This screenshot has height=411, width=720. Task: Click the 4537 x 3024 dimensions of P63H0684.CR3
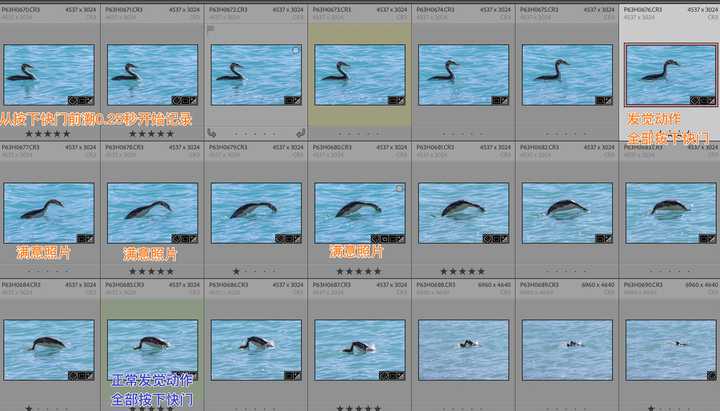(80, 285)
